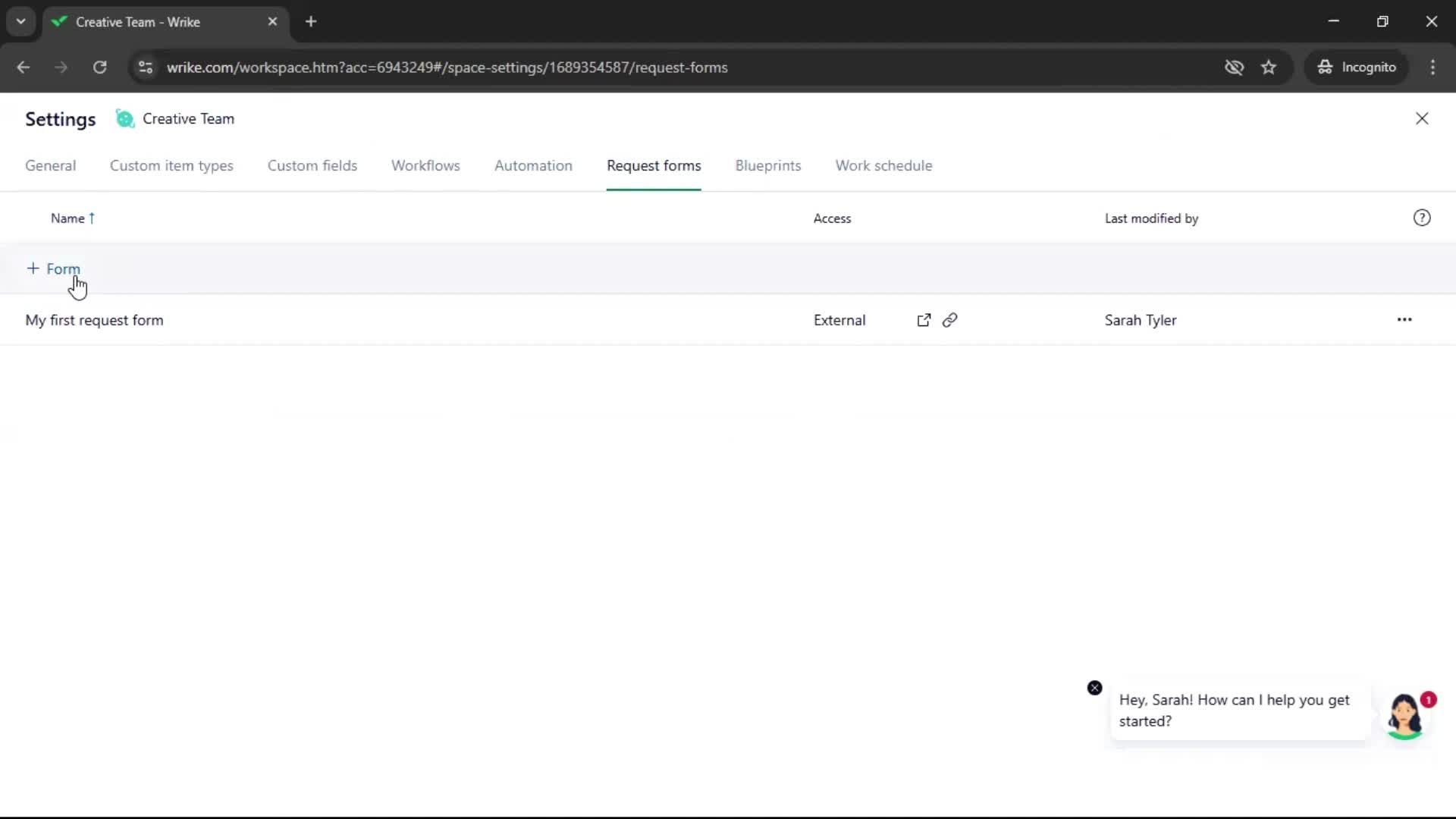The width and height of the screenshot is (1456, 819).
Task: Close the Creative Team - Wrike tab
Action: point(272,22)
